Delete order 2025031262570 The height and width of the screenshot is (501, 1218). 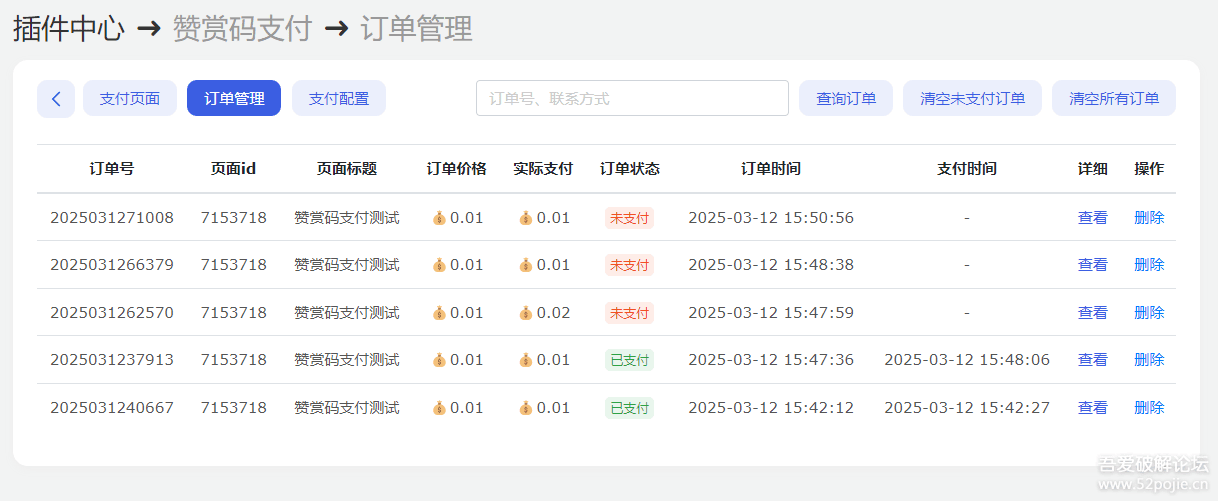(x=1149, y=313)
